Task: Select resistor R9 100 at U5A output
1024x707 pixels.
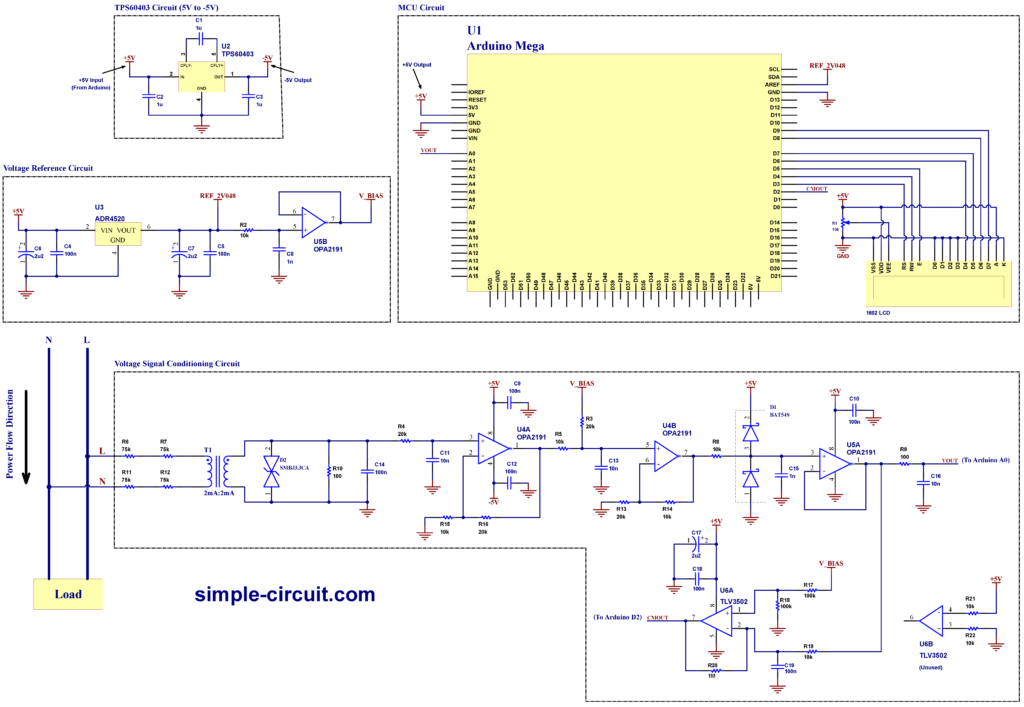Action: (904, 463)
